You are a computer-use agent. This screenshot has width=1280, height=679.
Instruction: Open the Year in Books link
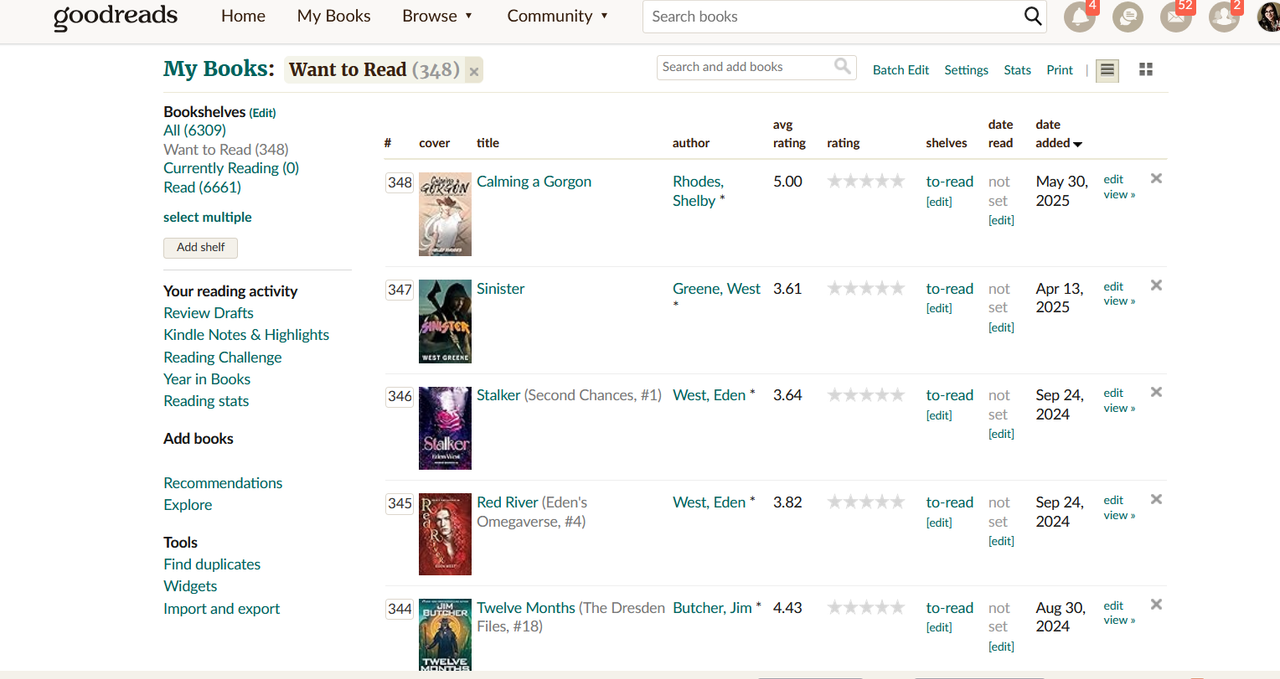207,379
